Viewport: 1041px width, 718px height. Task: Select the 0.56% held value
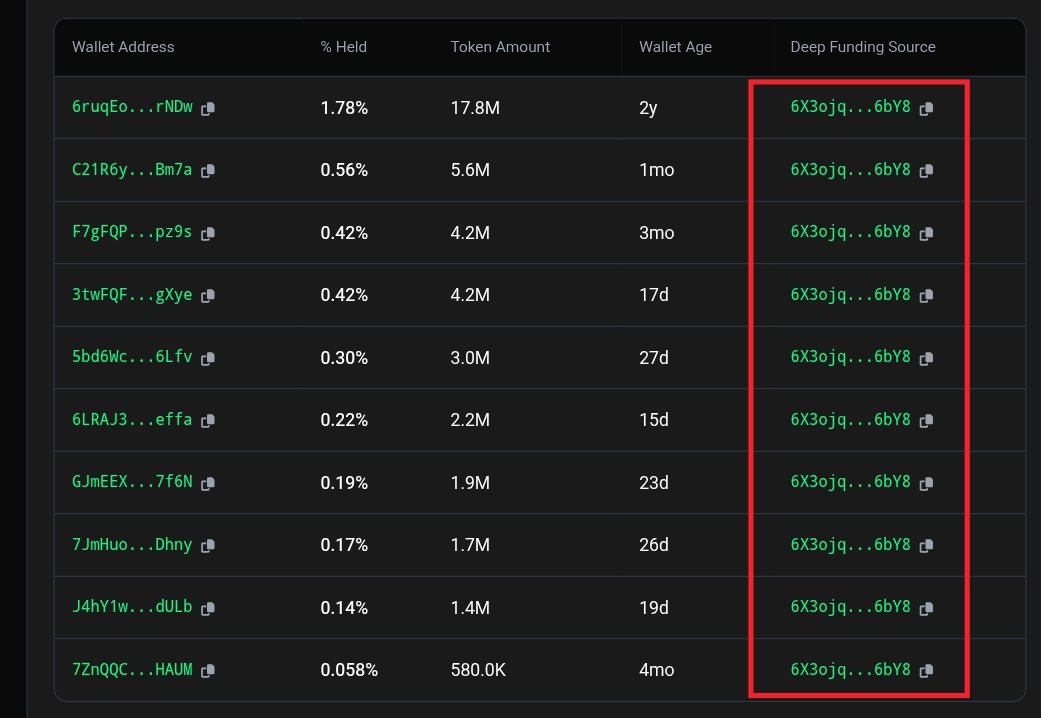click(x=344, y=170)
